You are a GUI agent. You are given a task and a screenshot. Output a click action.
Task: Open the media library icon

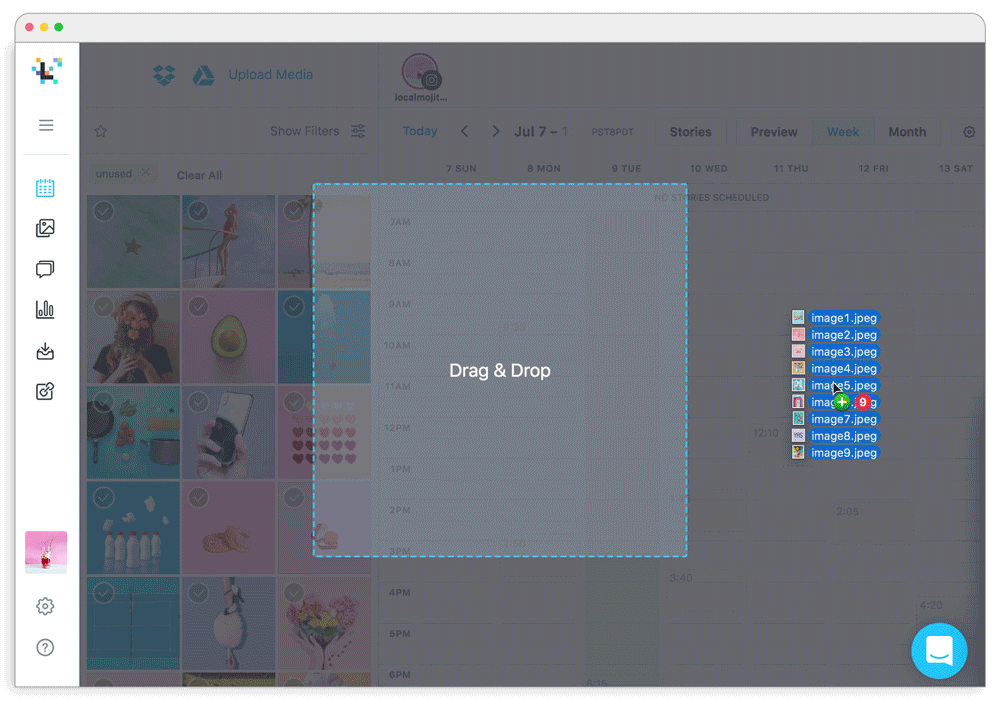pyautogui.click(x=45, y=228)
